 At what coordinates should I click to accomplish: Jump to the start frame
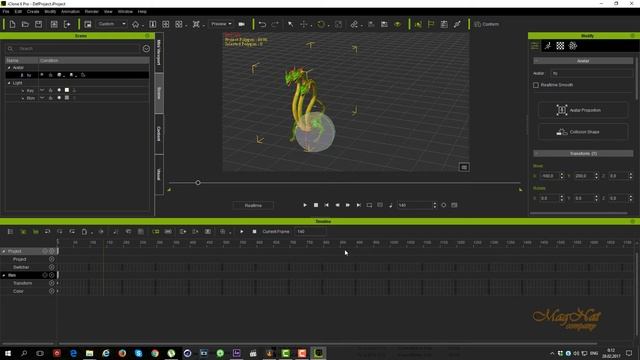pos(327,205)
